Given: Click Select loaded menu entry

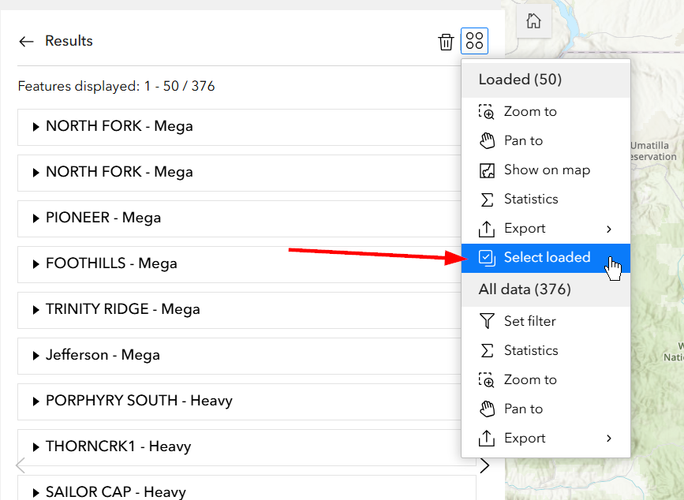Looking at the screenshot, I should click(x=545, y=258).
